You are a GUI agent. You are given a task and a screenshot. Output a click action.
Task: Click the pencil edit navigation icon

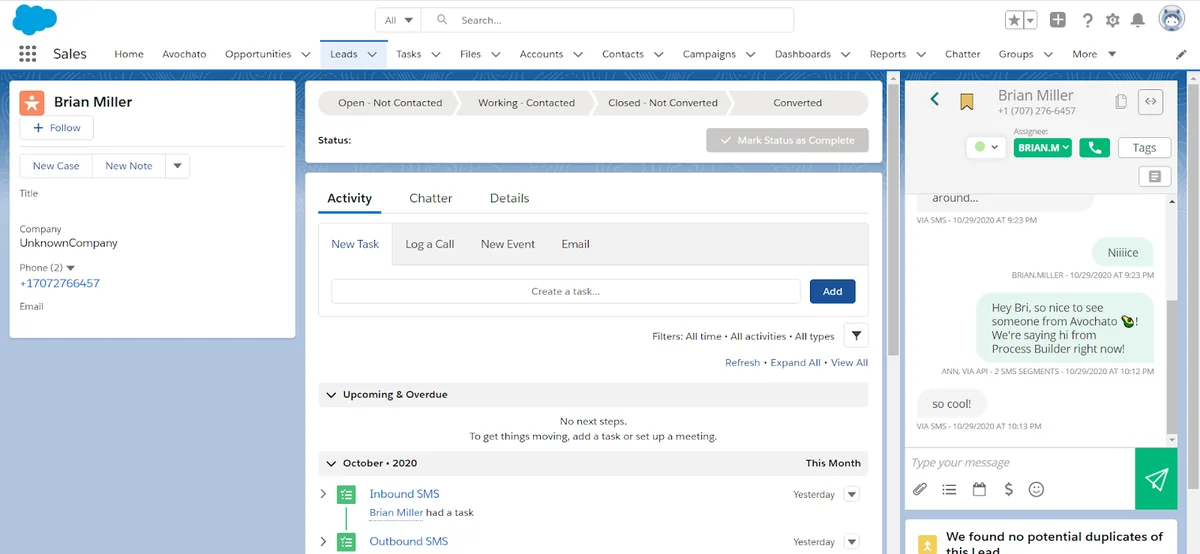click(1181, 54)
